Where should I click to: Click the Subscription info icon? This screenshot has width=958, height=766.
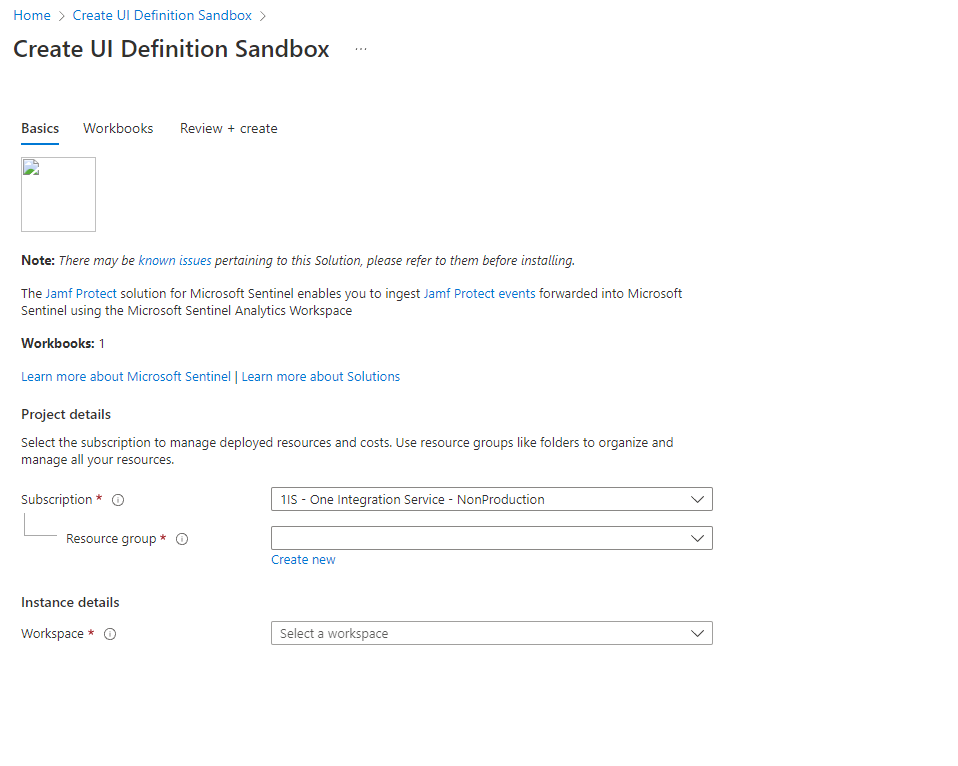118,500
